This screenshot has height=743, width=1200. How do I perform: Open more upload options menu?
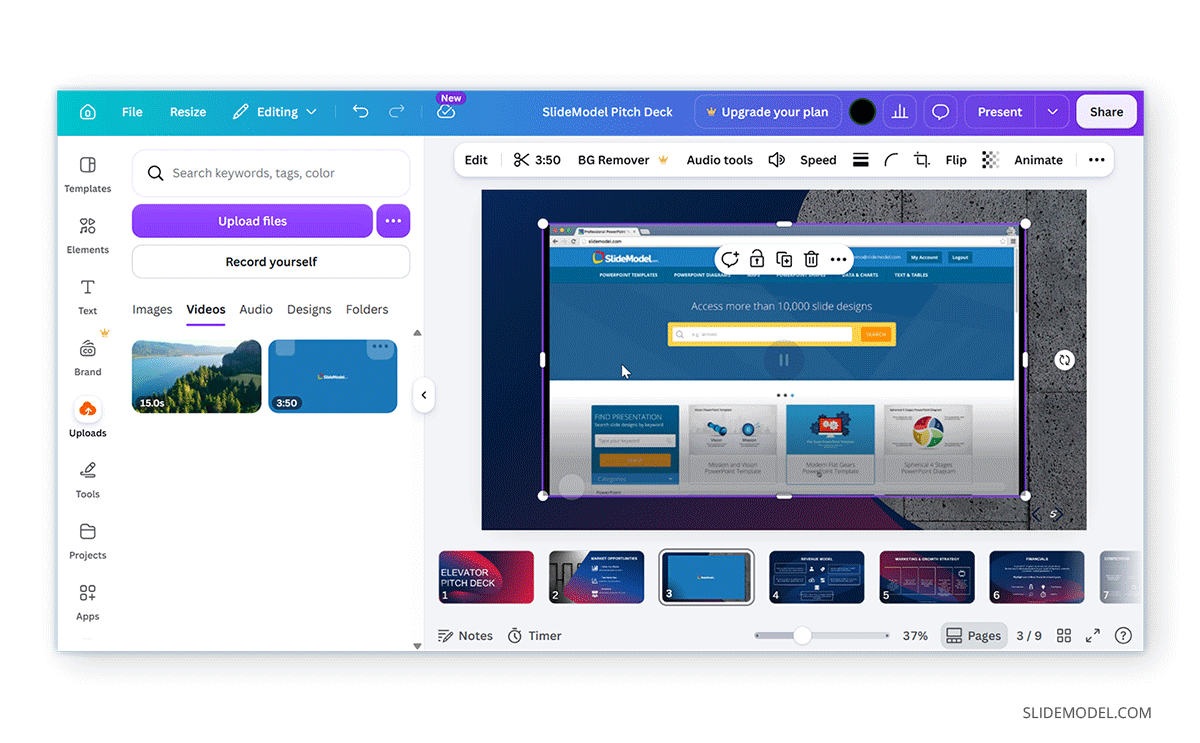click(393, 221)
